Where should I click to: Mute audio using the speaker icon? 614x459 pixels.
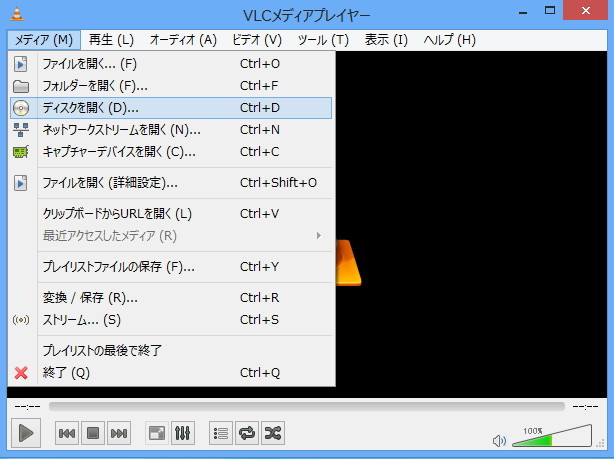coord(500,440)
